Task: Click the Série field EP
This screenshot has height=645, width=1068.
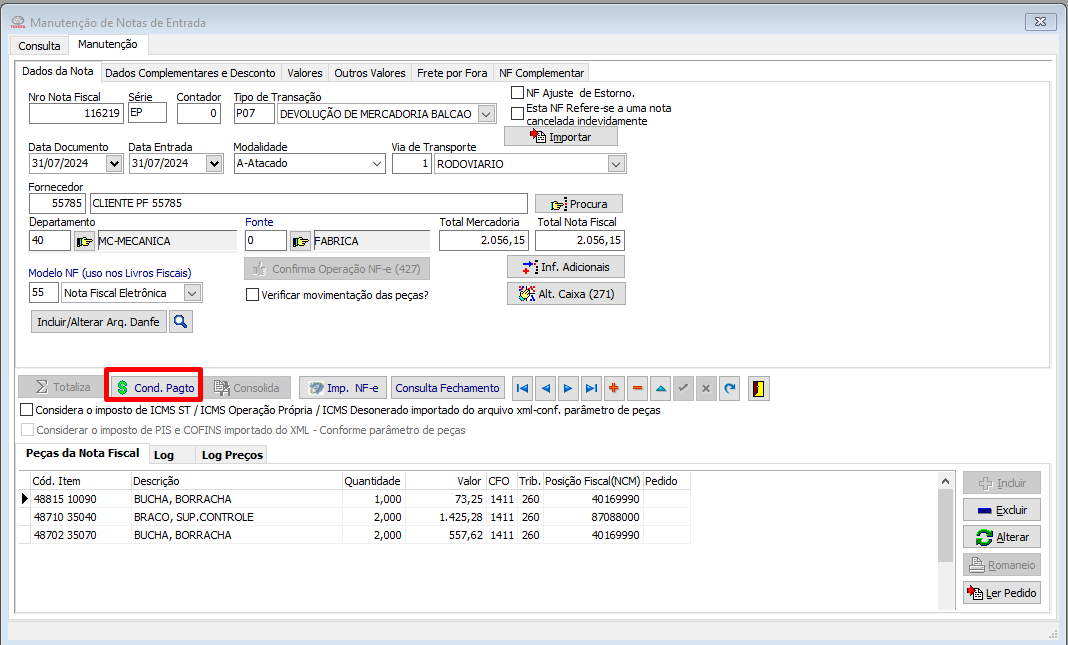Action: [147, 113]
